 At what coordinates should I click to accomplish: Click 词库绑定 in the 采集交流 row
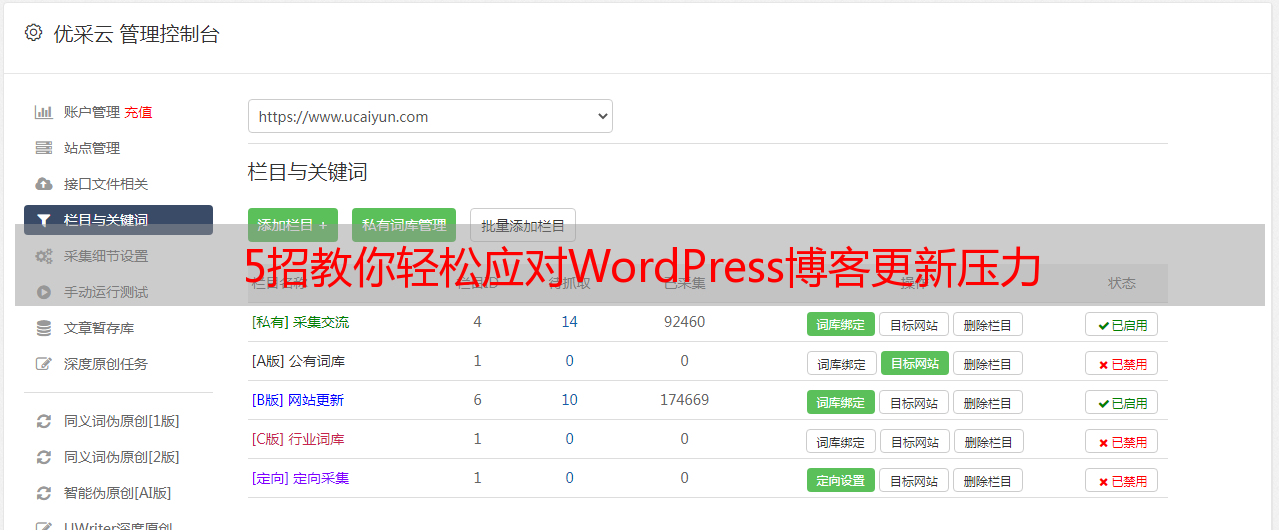(841, 324)
